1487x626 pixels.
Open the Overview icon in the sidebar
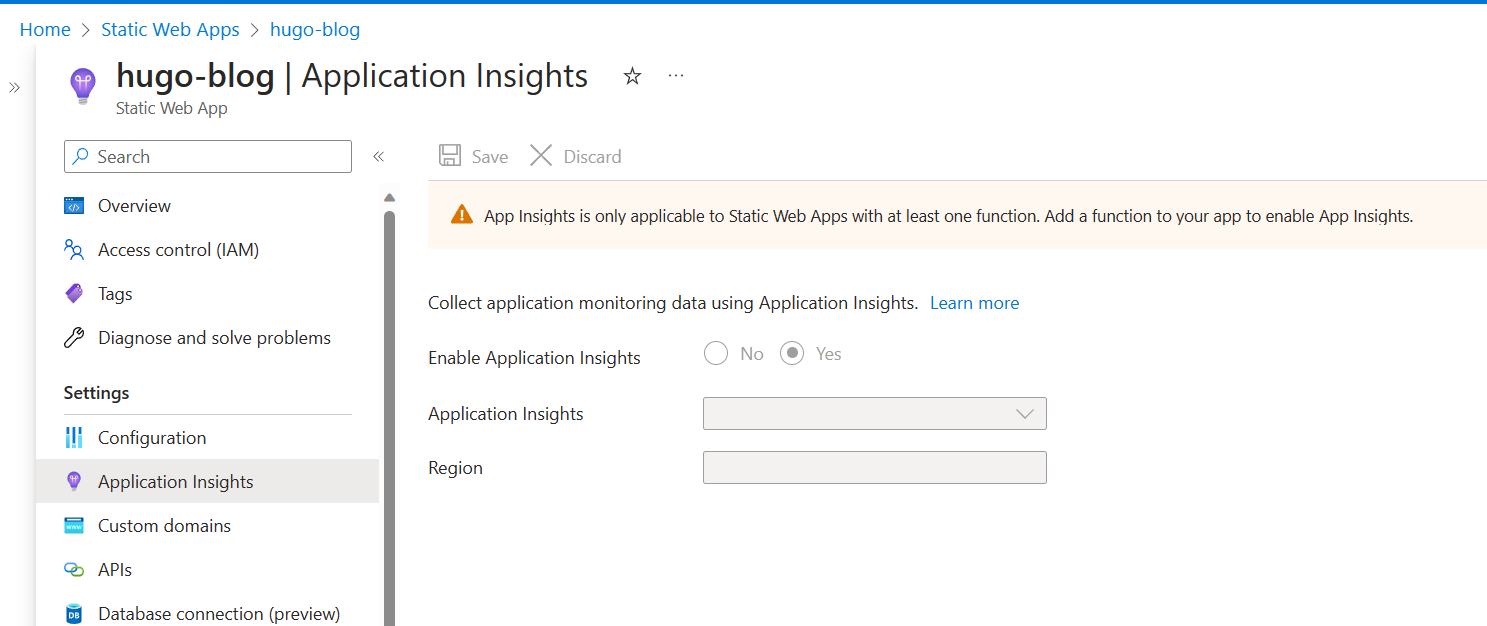tap(74, 205)
